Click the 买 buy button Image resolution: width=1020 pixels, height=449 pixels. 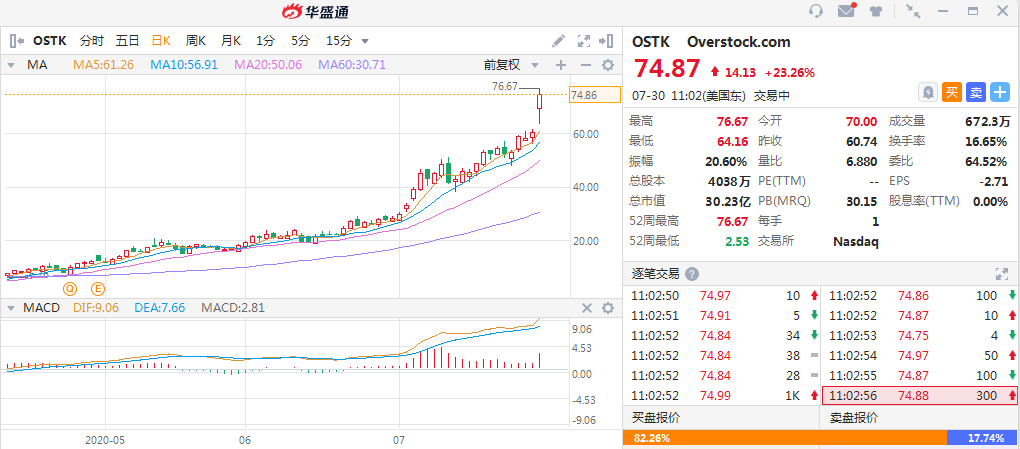point(951,92)
